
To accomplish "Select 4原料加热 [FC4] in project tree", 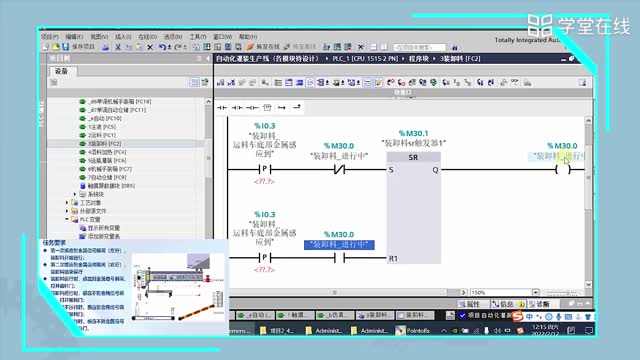I will coord(107,152).
